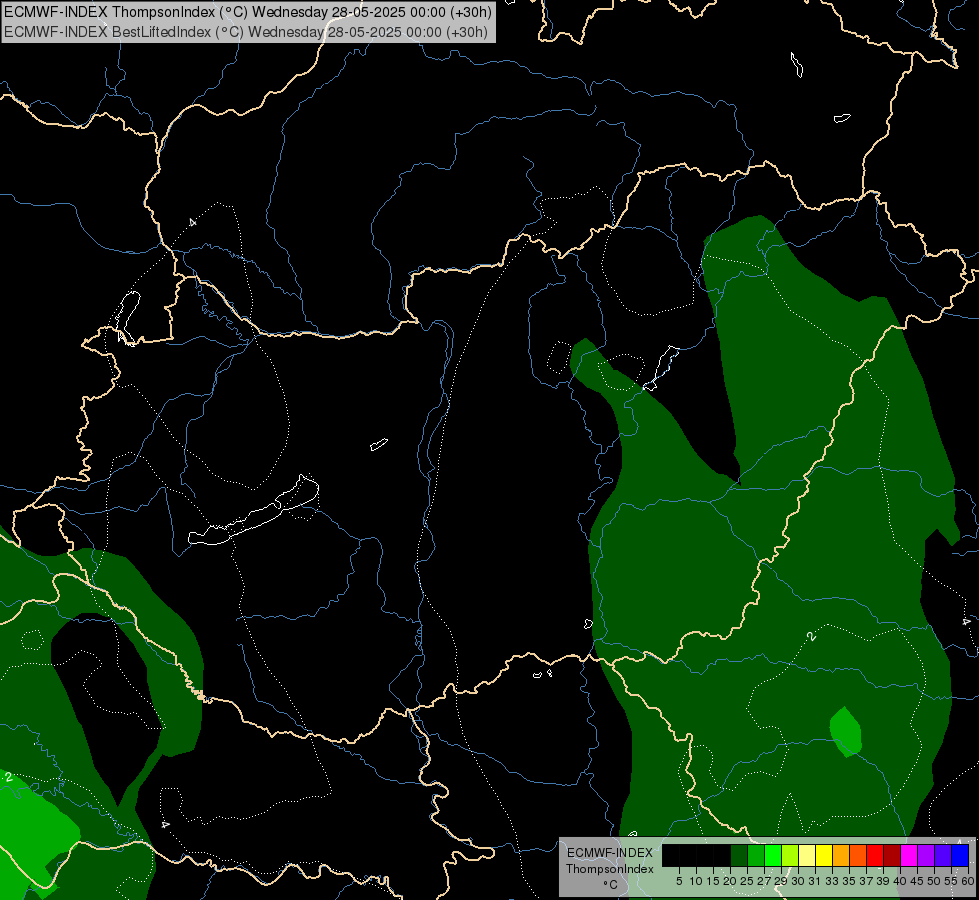The width and height of the screenshot is (979, 900).
Task: Click the legend tick value 40
Action: click(x=900, y=881)
